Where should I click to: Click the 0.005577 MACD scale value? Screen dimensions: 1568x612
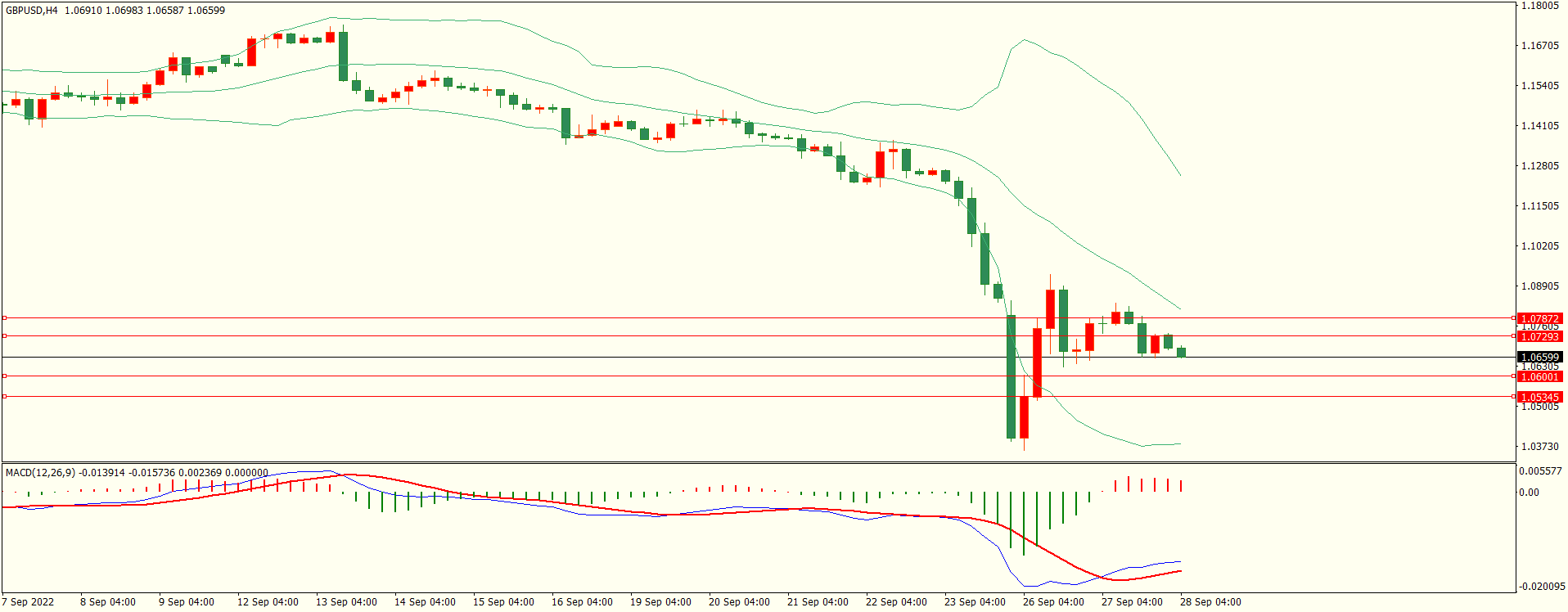click(1540, 471)
